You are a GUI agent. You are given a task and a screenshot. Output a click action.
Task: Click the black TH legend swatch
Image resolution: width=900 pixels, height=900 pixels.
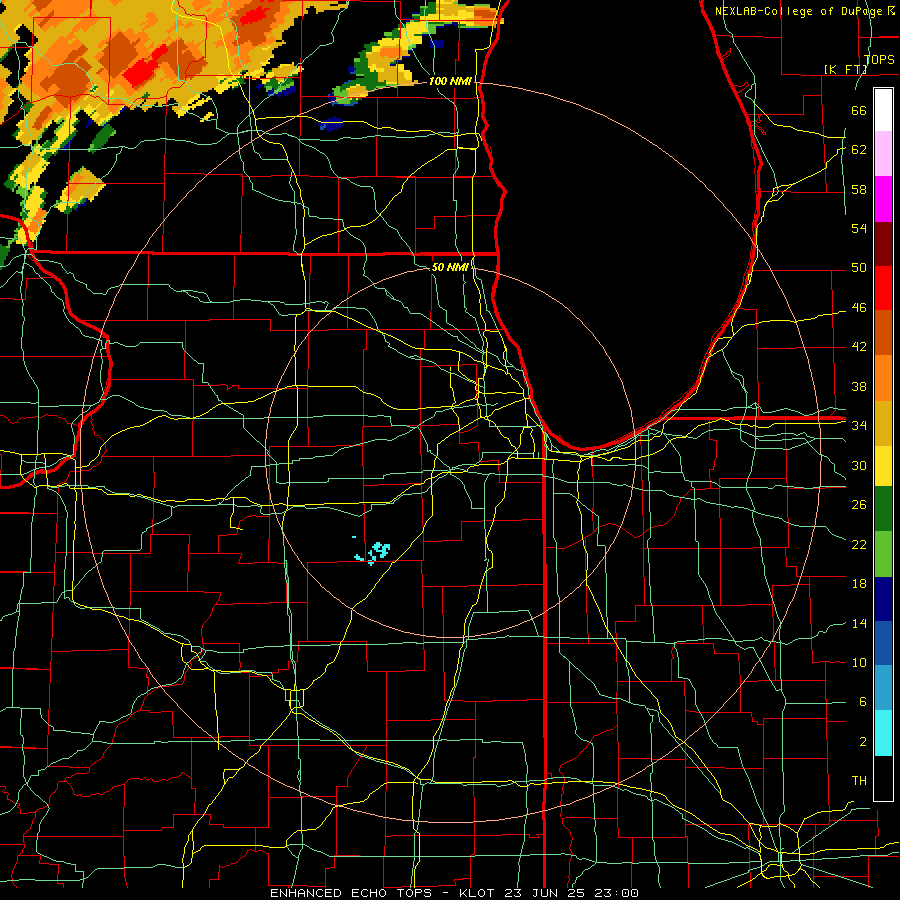click(x=883, y=778)
